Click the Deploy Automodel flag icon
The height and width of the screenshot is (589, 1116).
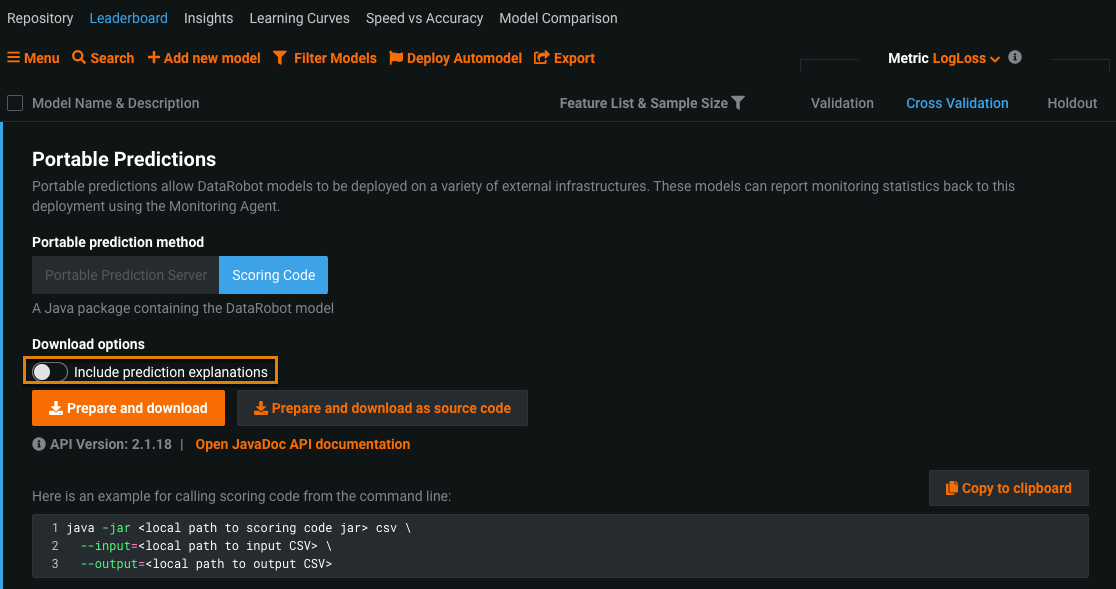pos(396,58)
